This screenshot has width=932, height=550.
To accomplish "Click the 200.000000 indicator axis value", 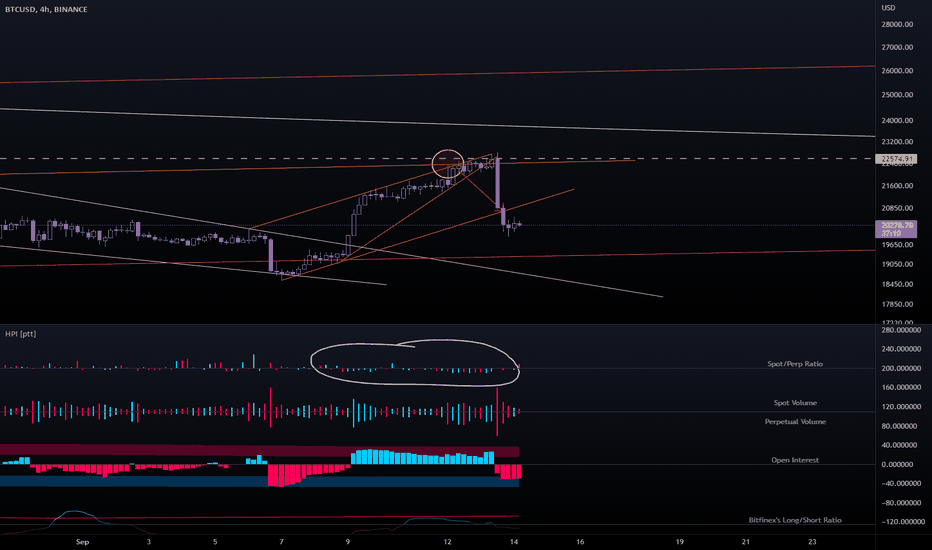I will tap(901, 369).
